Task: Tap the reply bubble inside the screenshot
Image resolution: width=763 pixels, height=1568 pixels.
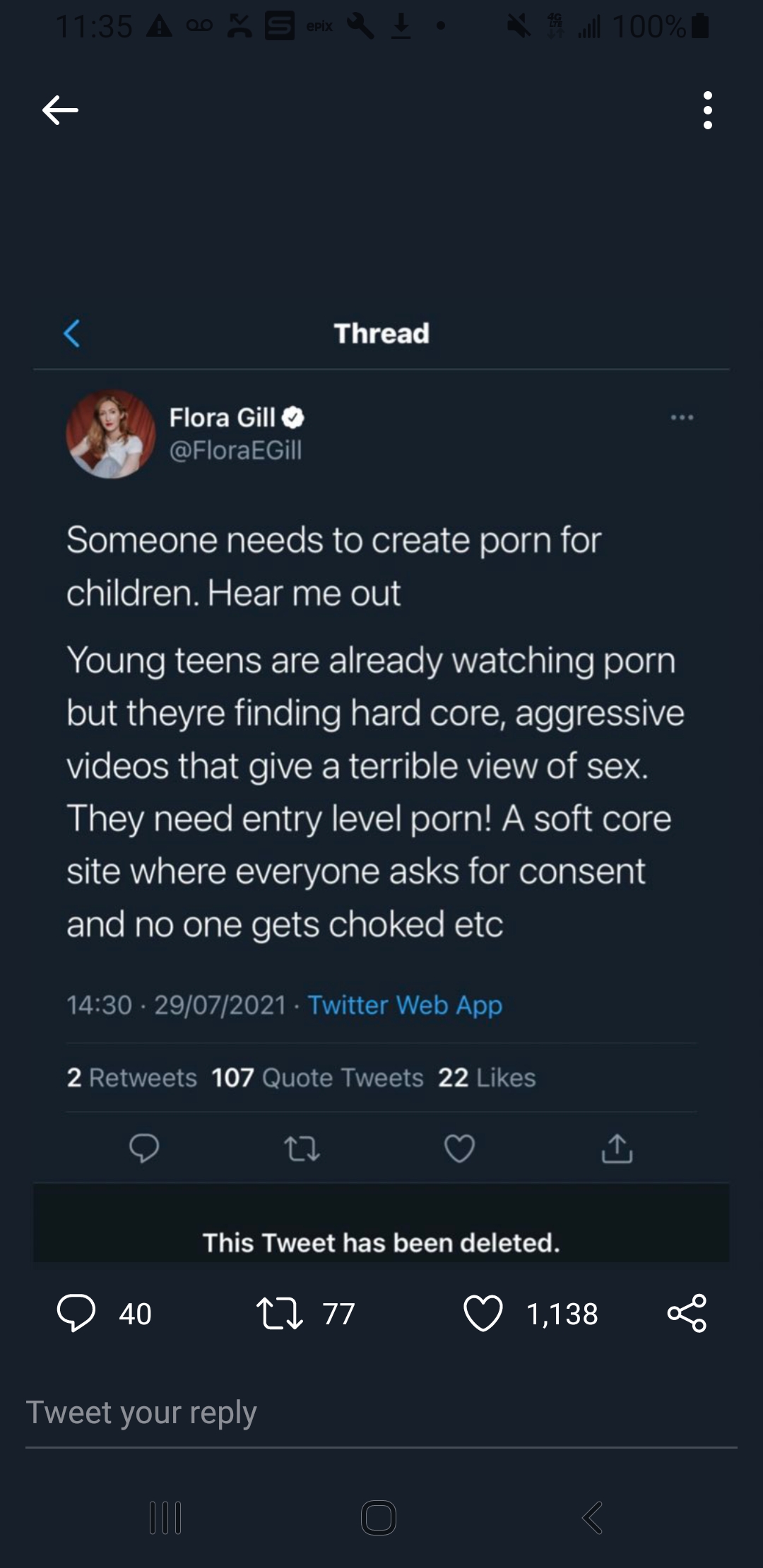Action: [x=144, y=1148]
